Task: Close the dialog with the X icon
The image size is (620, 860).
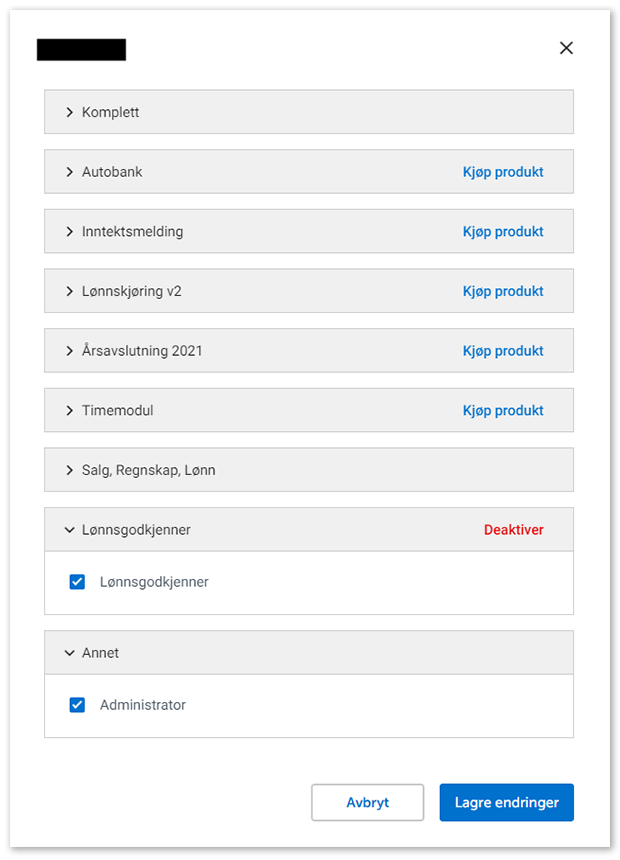Action: tap(566, 48)
